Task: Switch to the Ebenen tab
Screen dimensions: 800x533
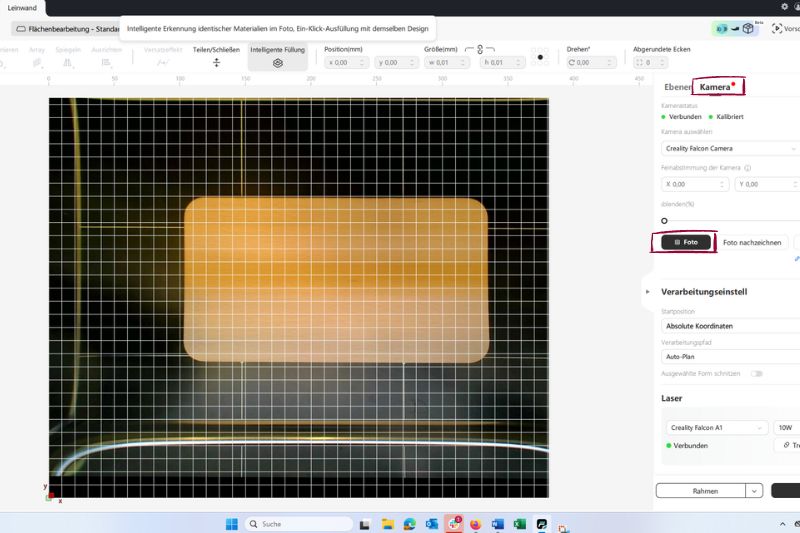Action: coord(678,88)
